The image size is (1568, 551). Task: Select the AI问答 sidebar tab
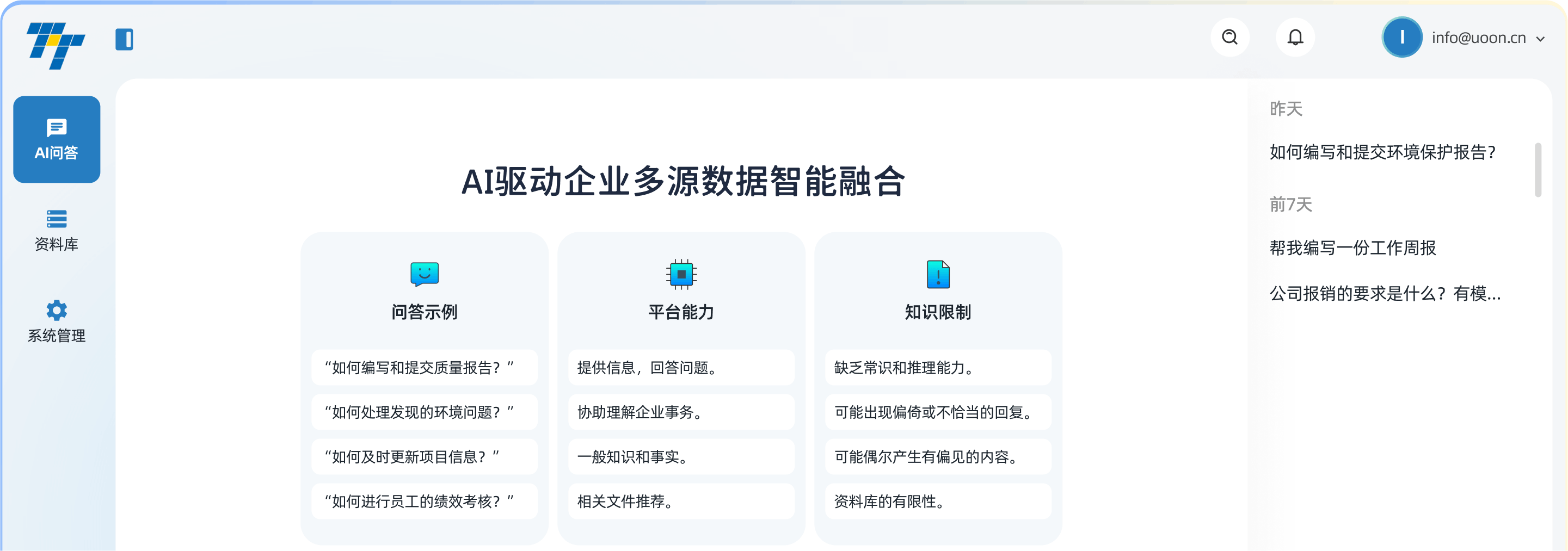coord(57,139)
